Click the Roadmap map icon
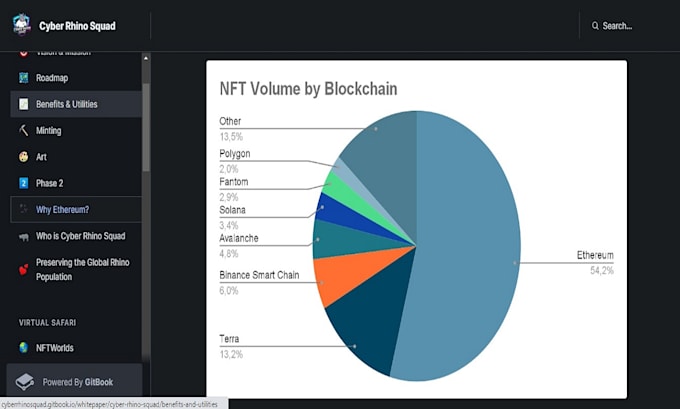 (x=23, y=78)
